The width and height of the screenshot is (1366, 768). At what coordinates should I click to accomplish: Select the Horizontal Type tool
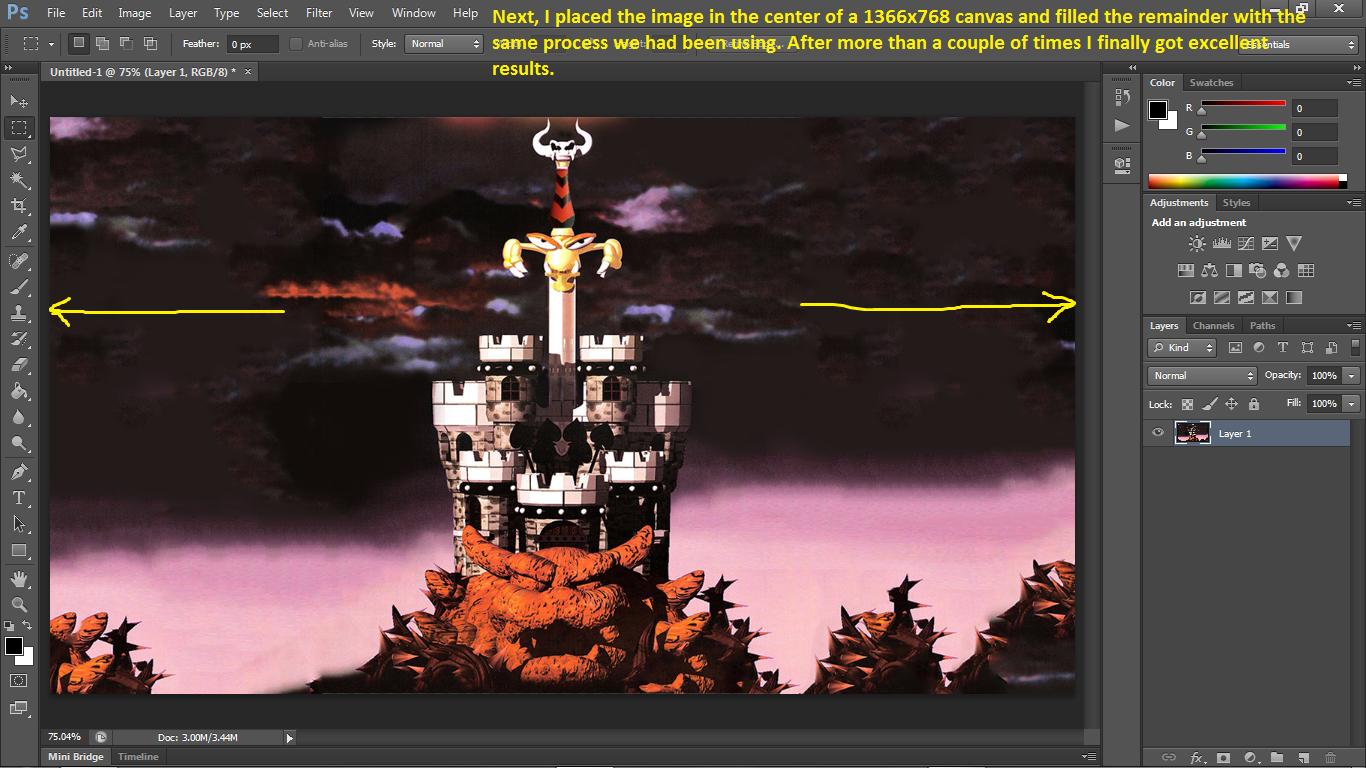[x=19, y=498]
